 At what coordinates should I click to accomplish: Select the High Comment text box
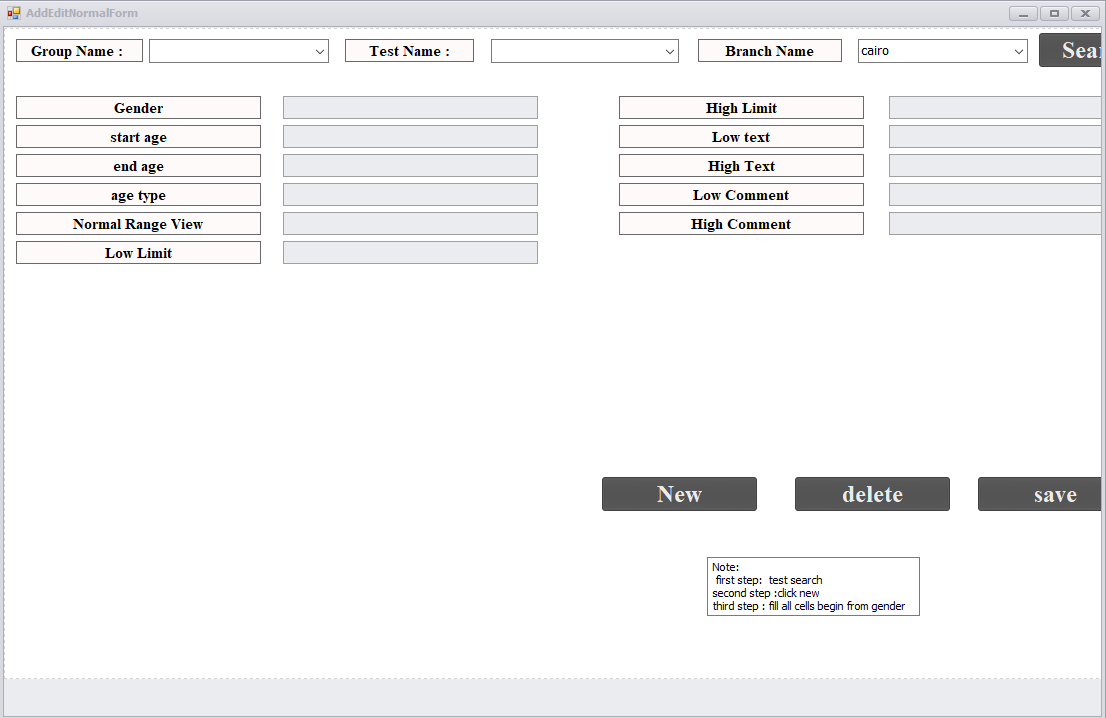(995, 224)
